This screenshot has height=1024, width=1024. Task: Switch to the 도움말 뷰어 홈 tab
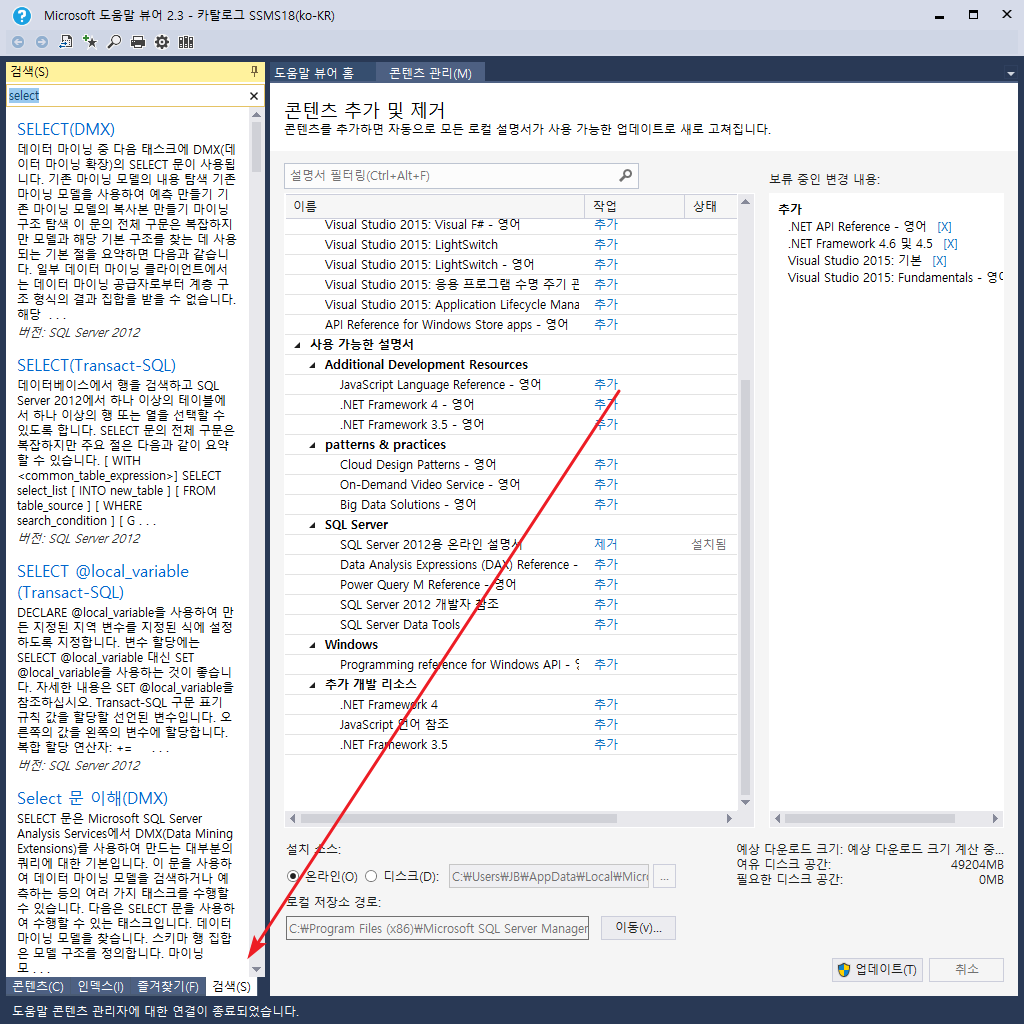click(x=314, y=73)
